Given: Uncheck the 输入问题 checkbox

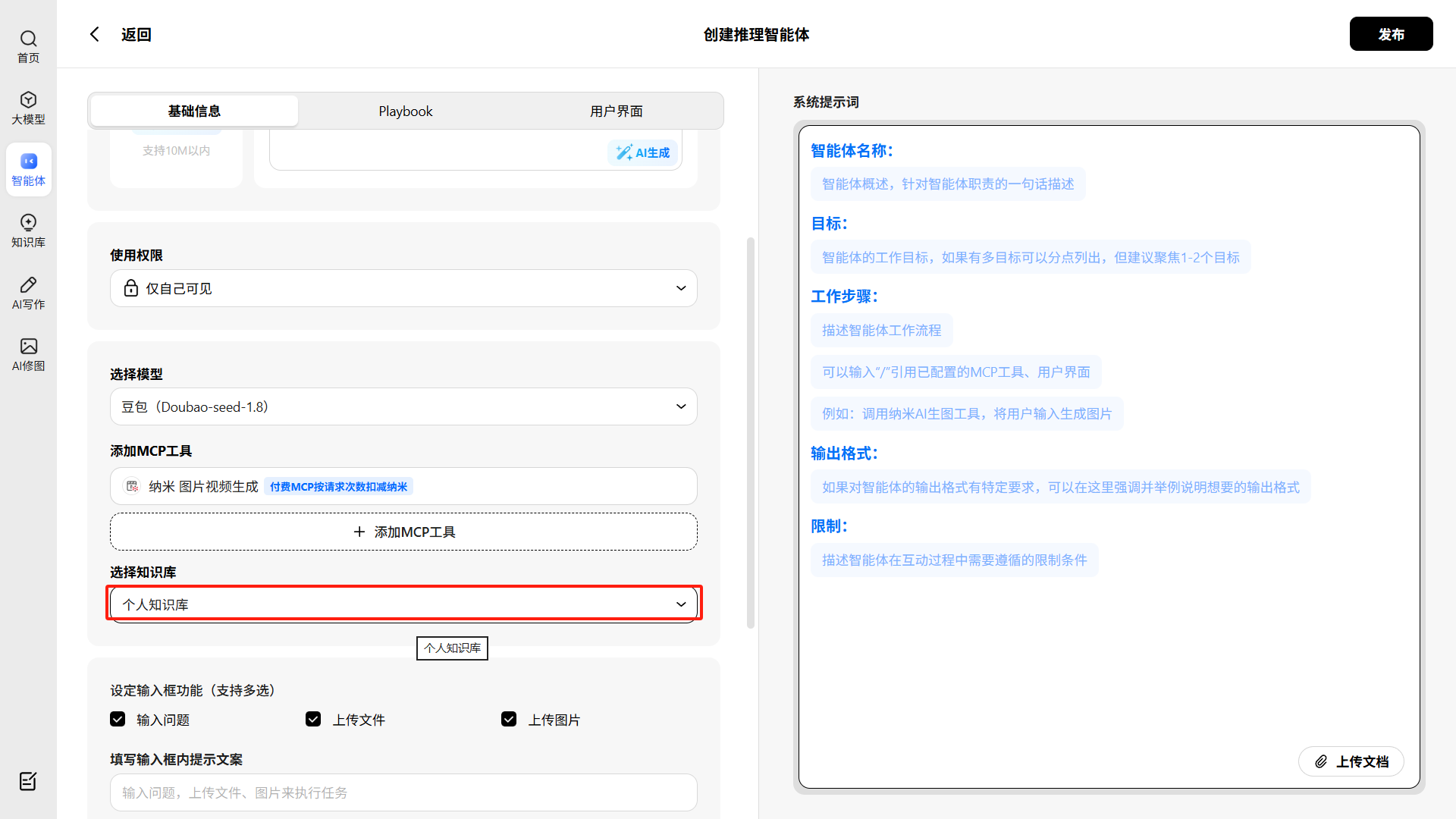Looking at the screenshot, I should (118, 719).
